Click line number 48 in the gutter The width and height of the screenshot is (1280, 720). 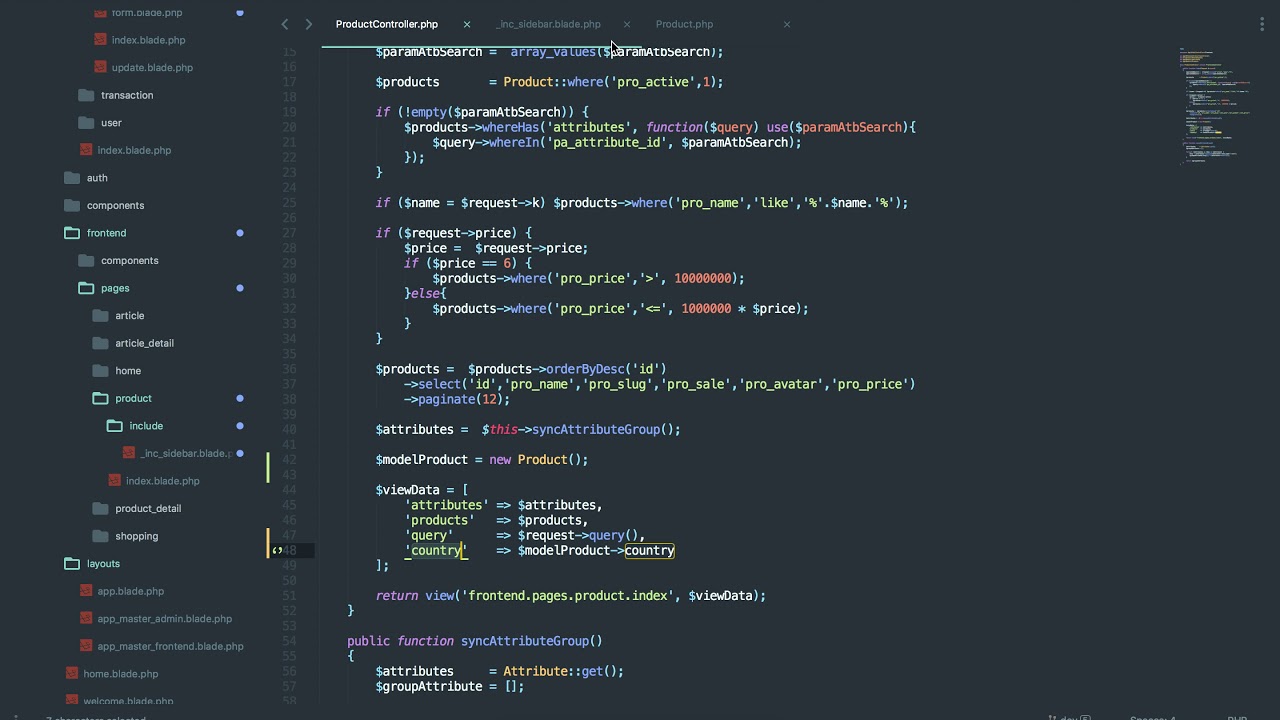(x=289, y=551)
